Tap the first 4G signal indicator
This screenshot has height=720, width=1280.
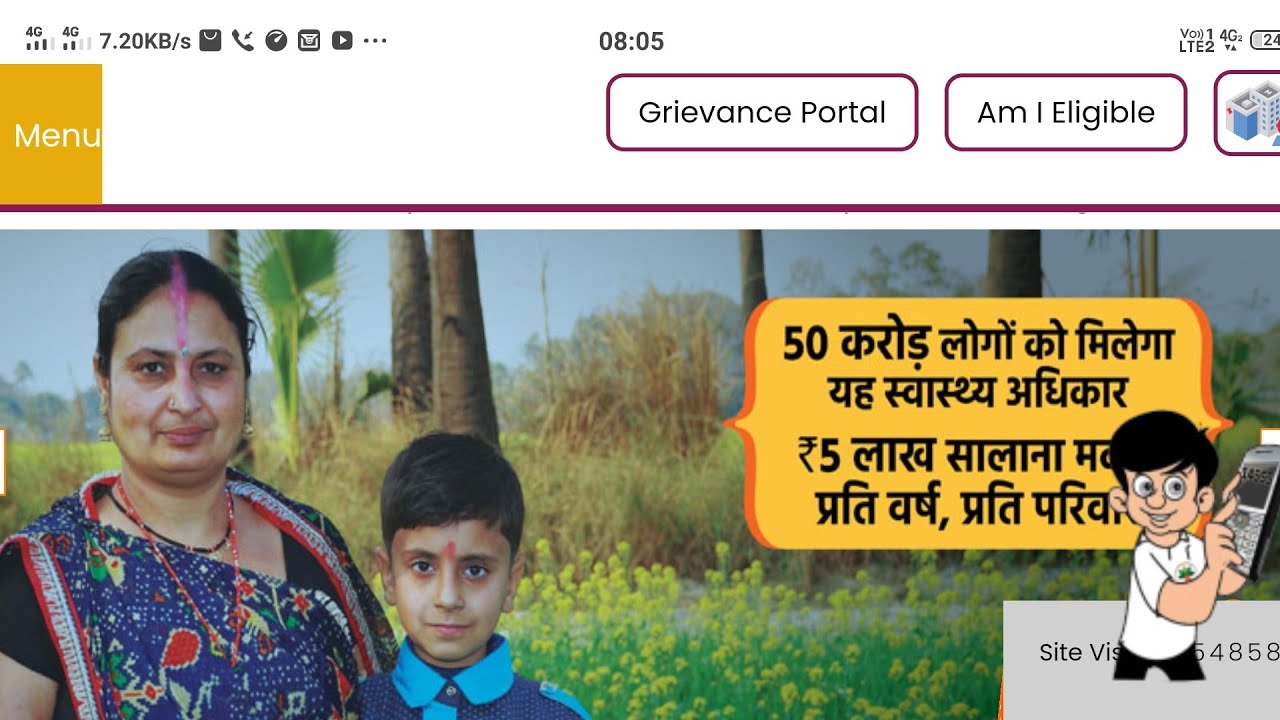40,39
